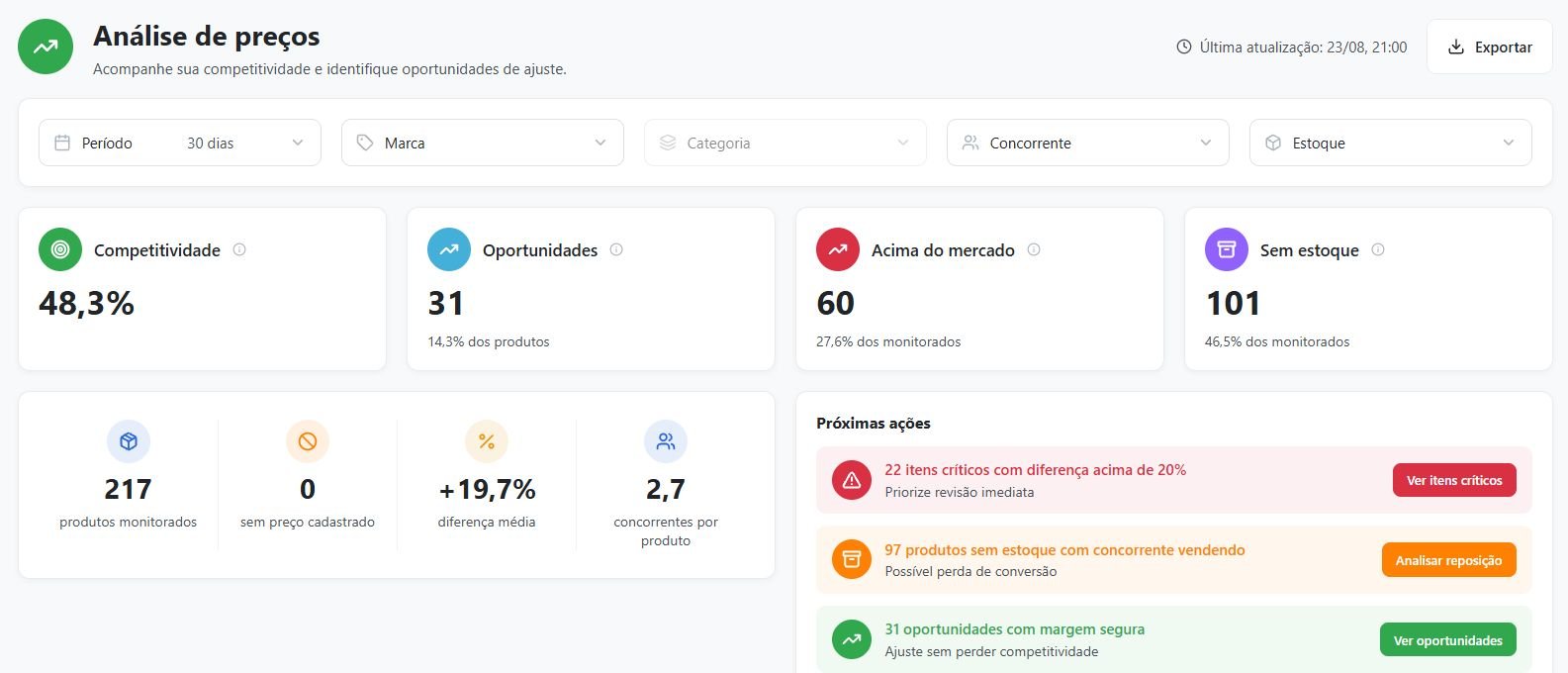Click the Exportar button
This screenshot has height=673, width=1568.
(x=1490, y=47)
